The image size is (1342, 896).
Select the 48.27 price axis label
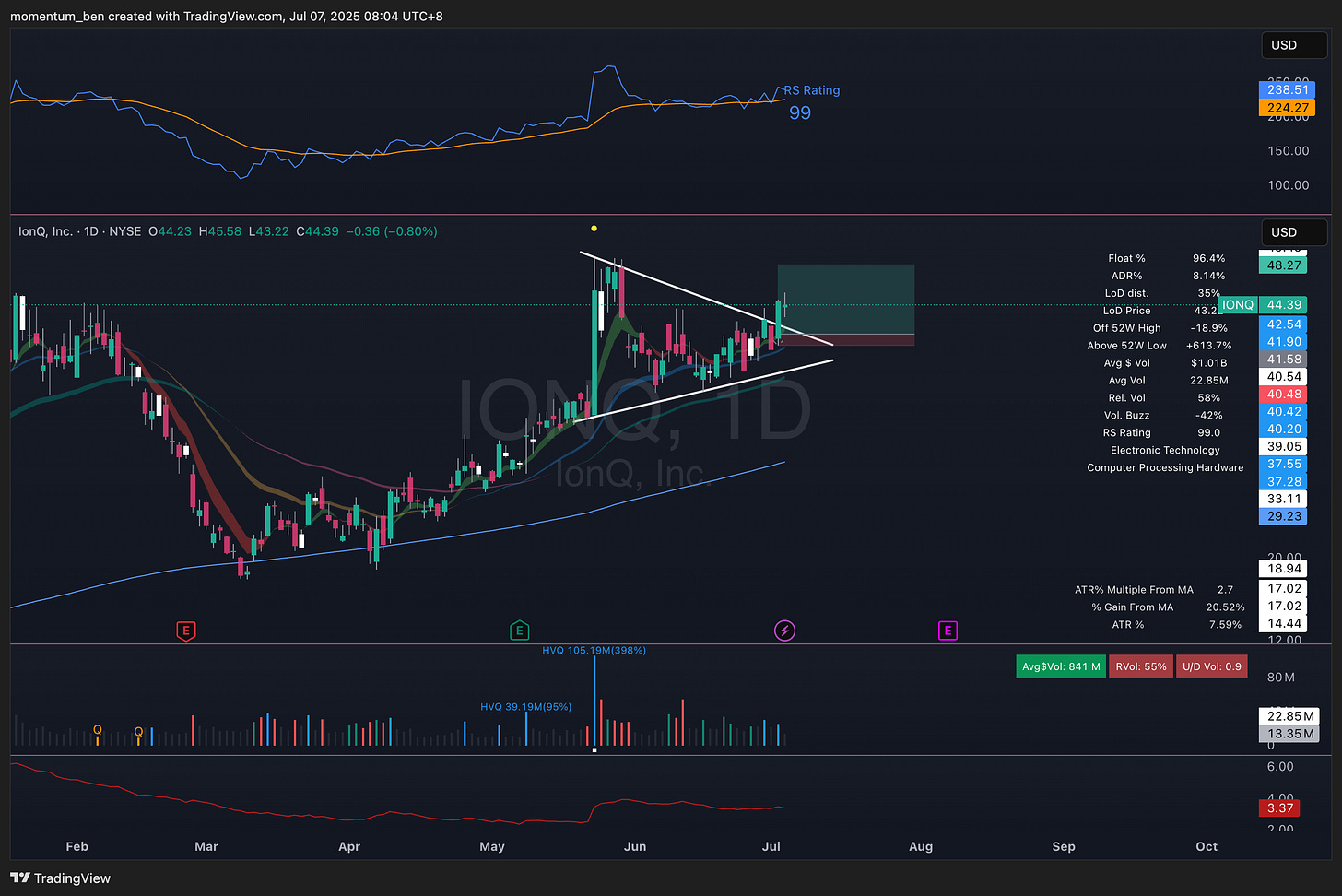click(1283, 265)
